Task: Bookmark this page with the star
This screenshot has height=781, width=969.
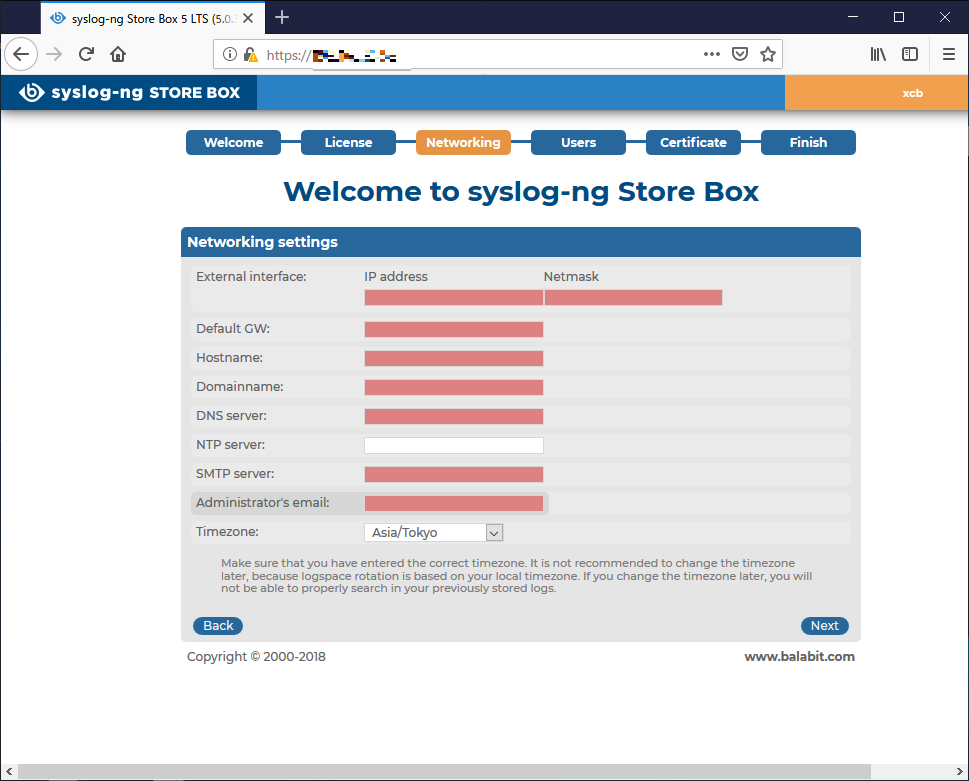Action: [x=768, y=54]
